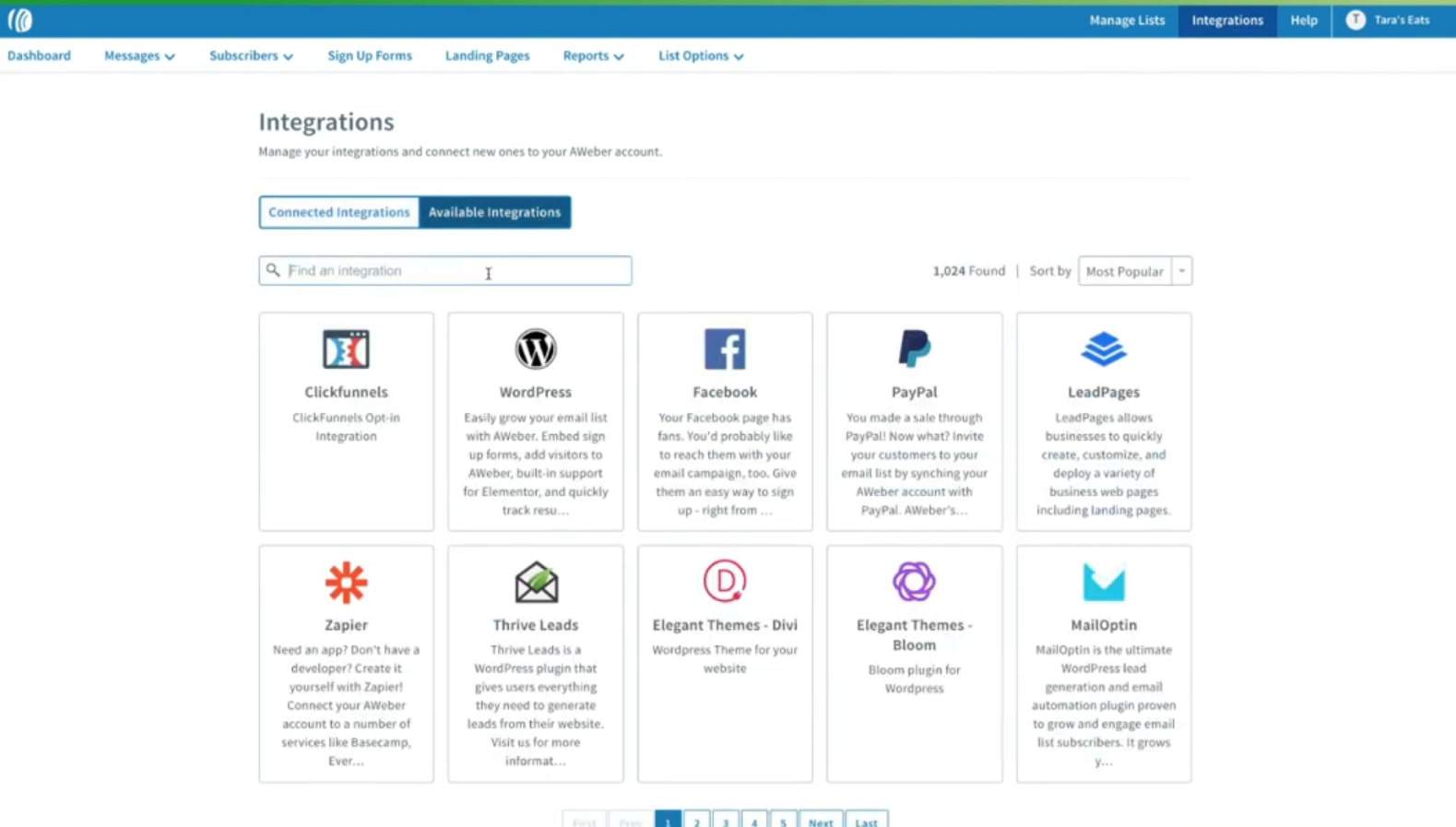Open the Zapier card title
The image size is (1456, 827).
click(346, 625)
